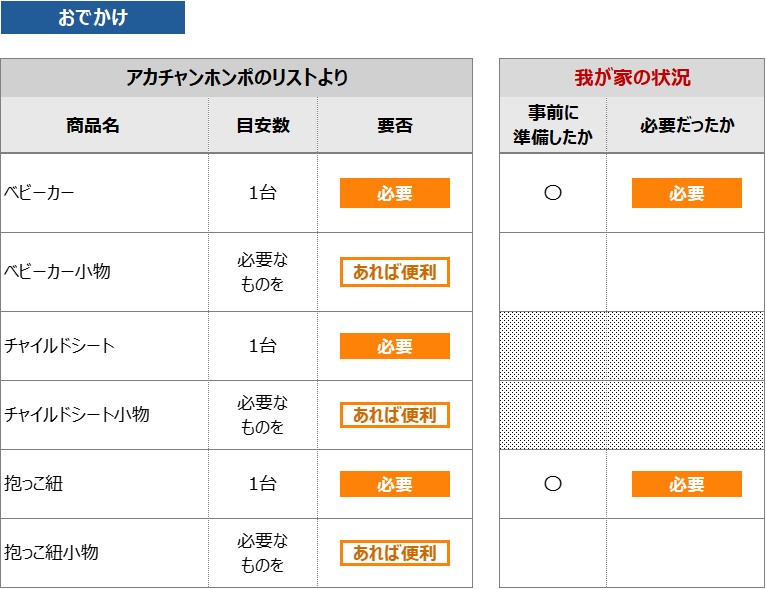Click the おでかけ blue header tab
Viewport: 766px width, 589px height.
pos(93,18)
